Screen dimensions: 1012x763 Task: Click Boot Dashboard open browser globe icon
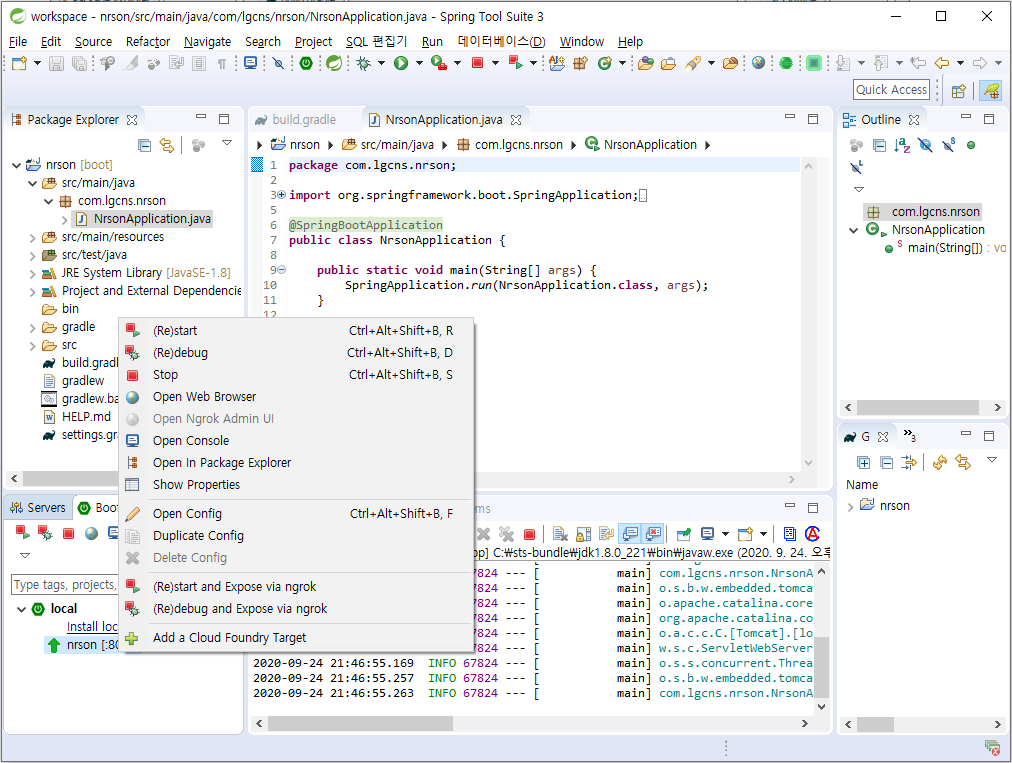tap(92, 533)
